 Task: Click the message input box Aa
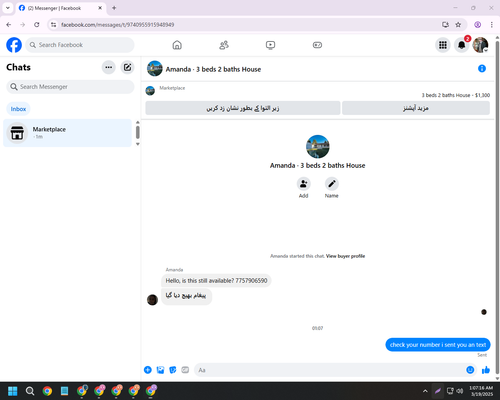(x=330, y=370)
